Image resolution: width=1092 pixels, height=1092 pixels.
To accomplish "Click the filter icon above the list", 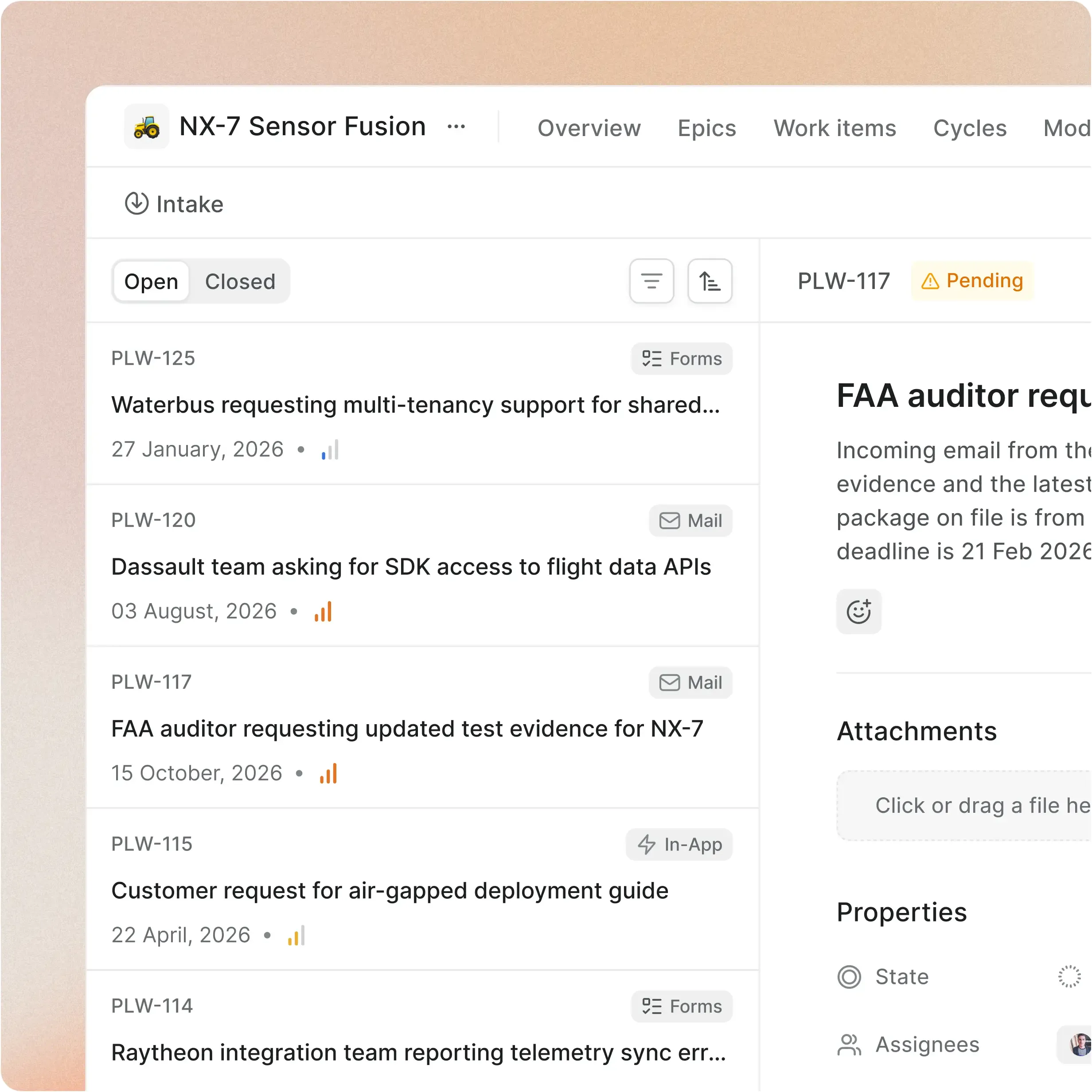I will tap(651, 281).
